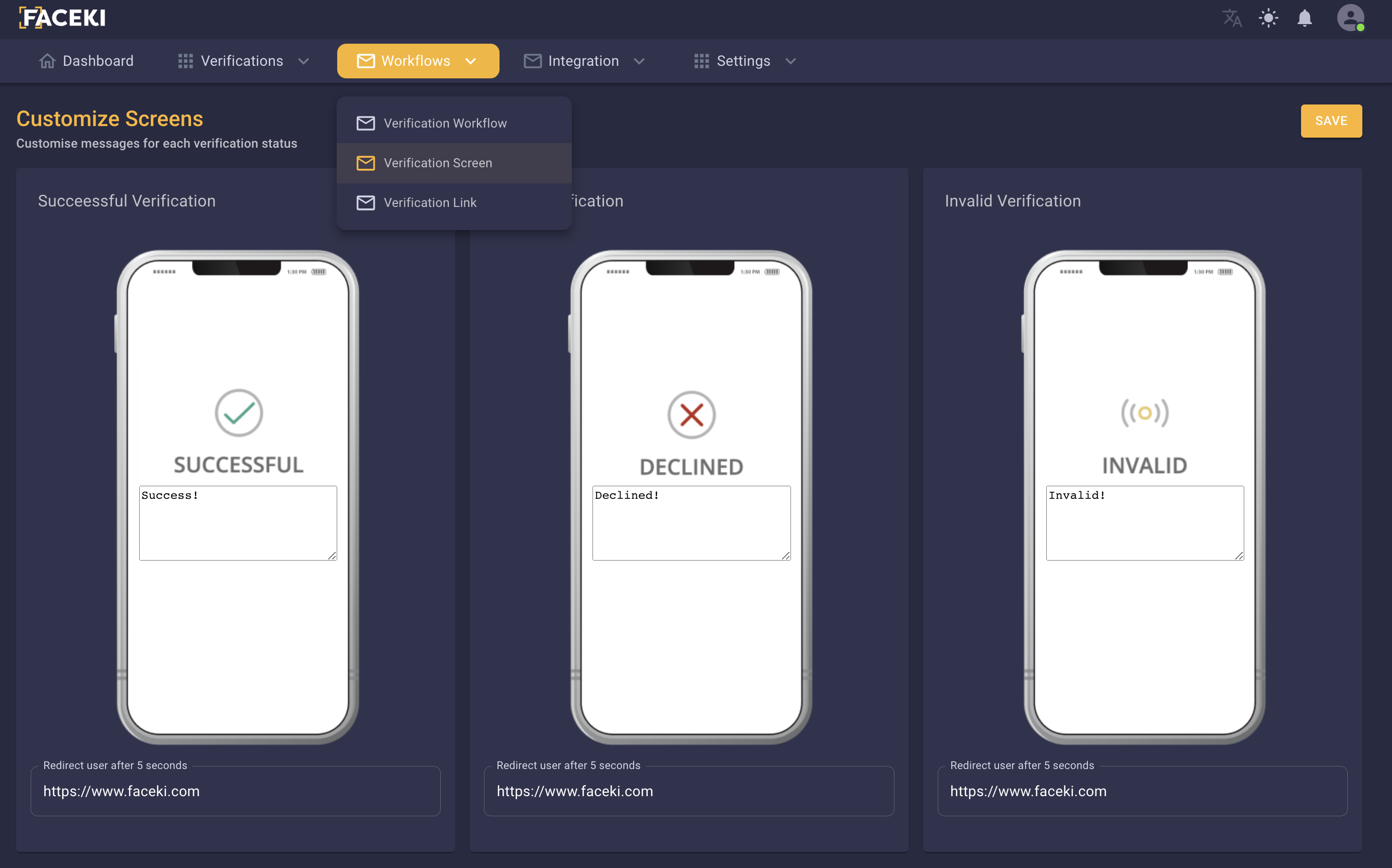Click the FACEKI logo
The image size is (1392, 868).
pyautogui.click(x=62, y=18)
